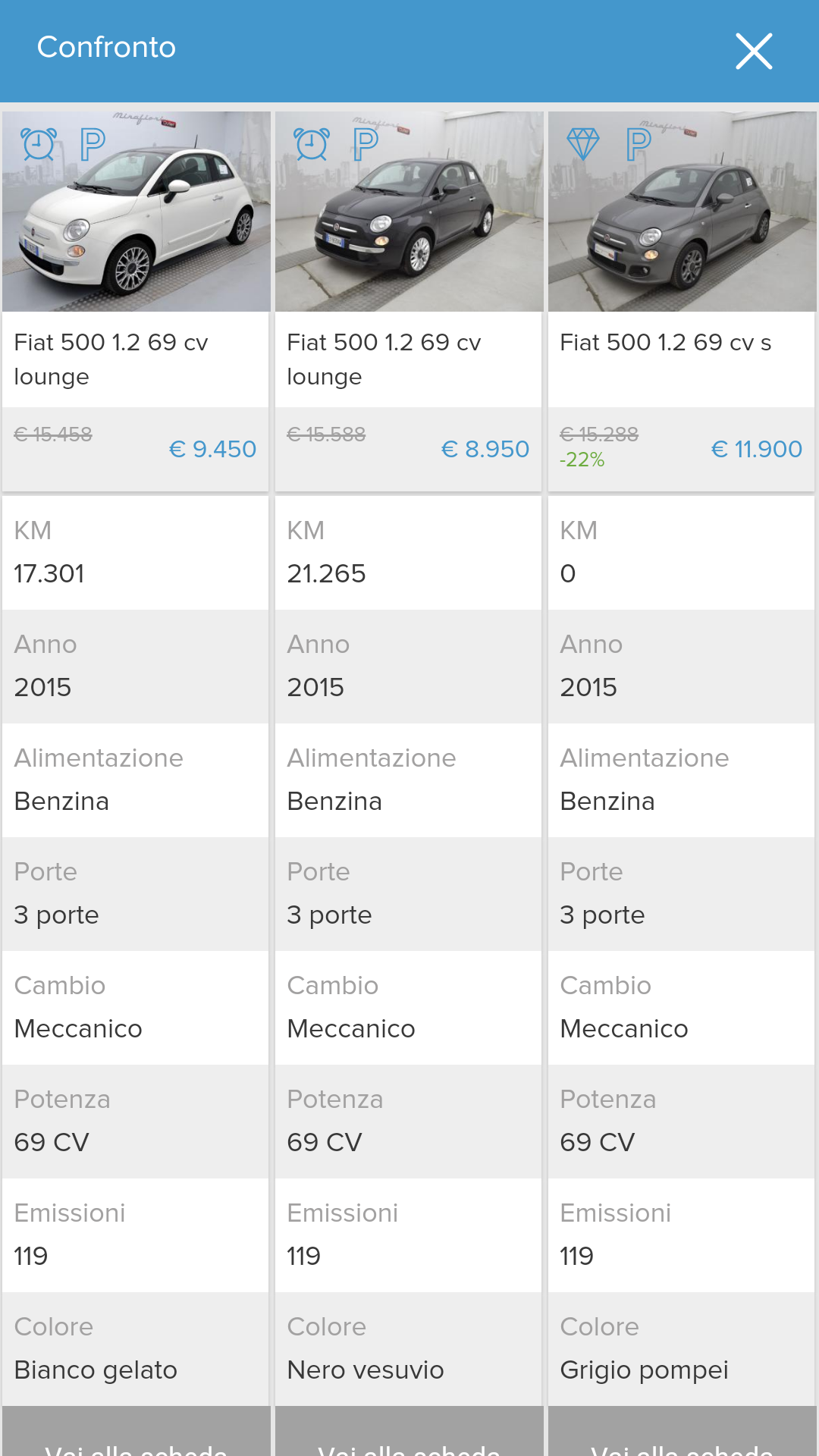
Task: Tap the P badge icon on black Fiat
Action: [x=366, y=144]
